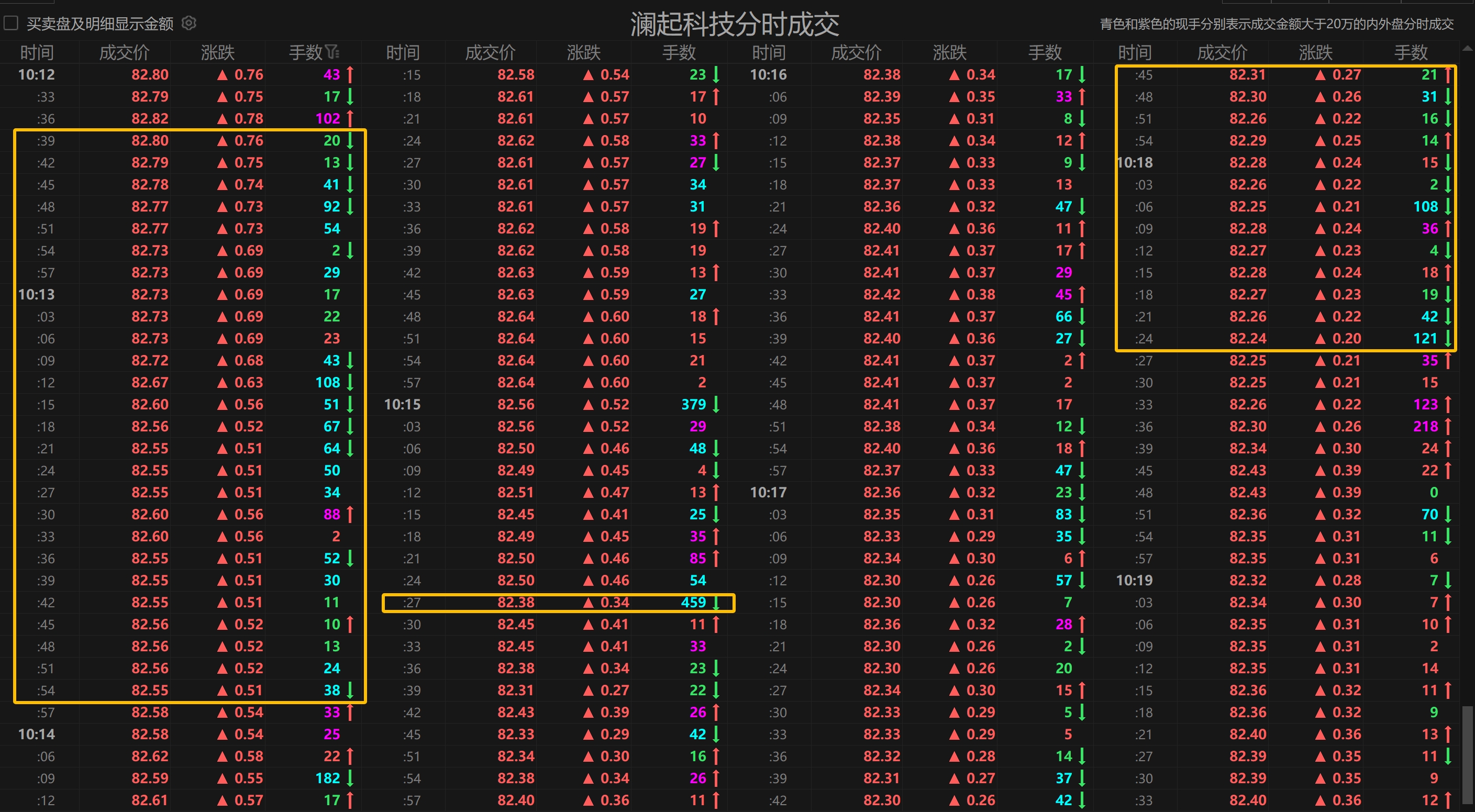Click the price 82.67 cell
1475x812 pixels.
tap(150, 383)
